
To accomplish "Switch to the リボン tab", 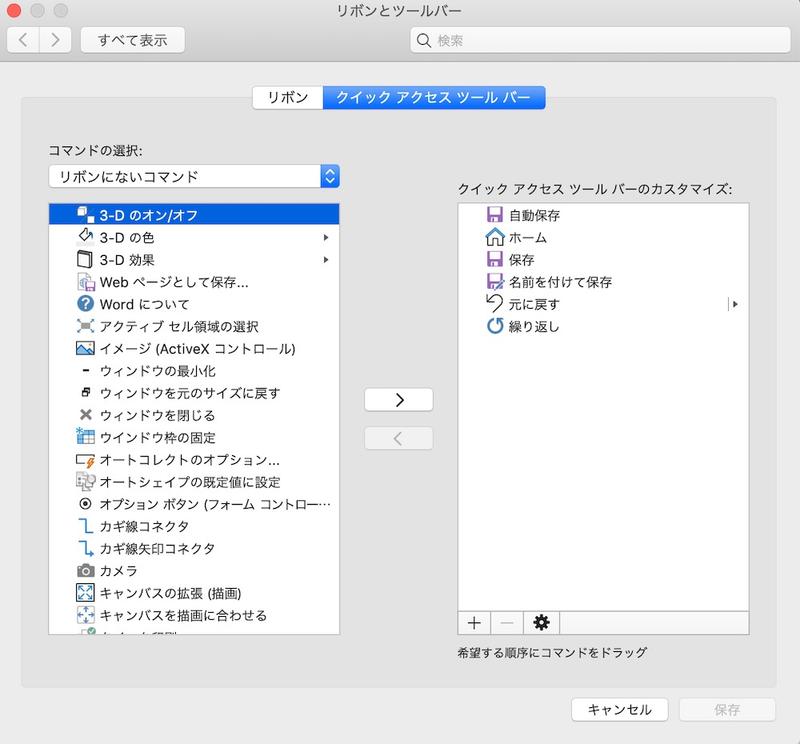I will tap(288, 98).
